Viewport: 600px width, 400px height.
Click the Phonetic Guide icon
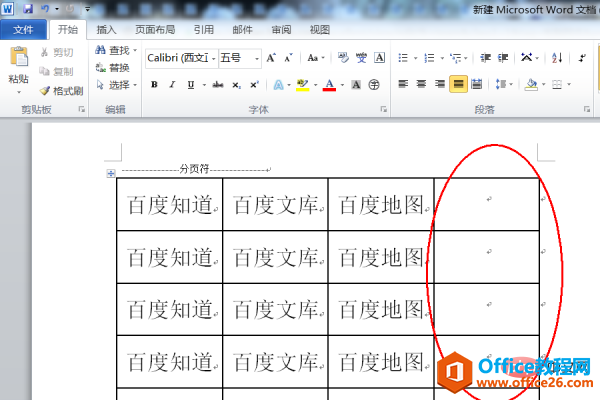click(x=361, y=58)
